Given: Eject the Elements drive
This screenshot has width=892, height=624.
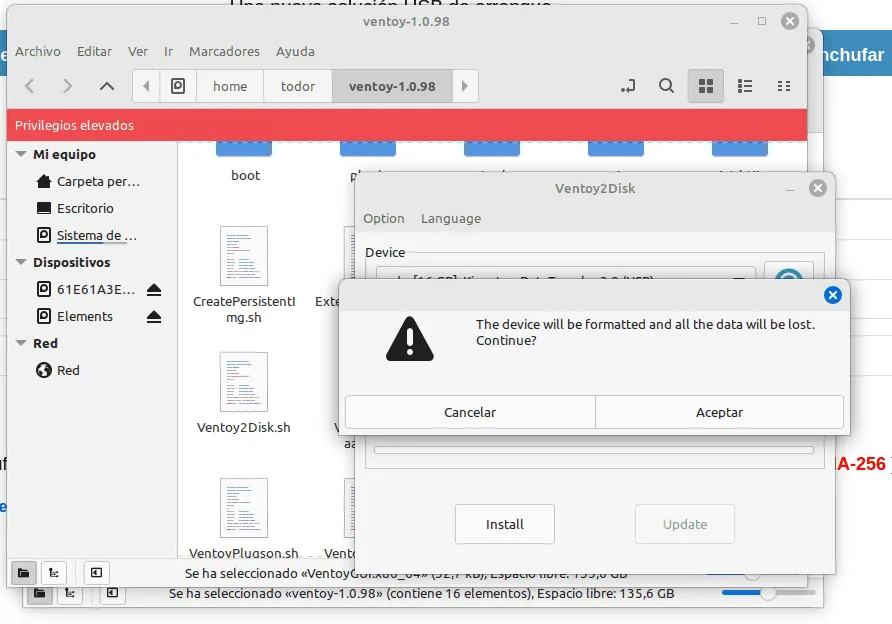Looking at the screenshot, I should 154,317.
